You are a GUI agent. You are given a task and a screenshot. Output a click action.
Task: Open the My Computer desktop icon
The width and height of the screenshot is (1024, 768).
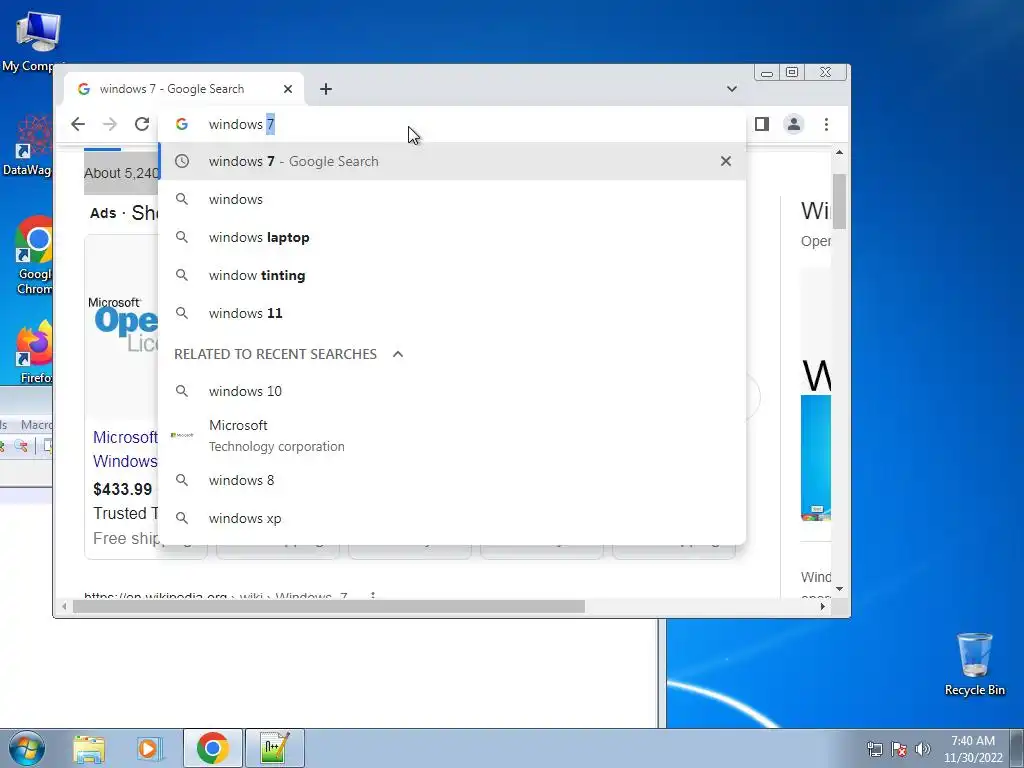pyautogui.click(x=33, y=40)
